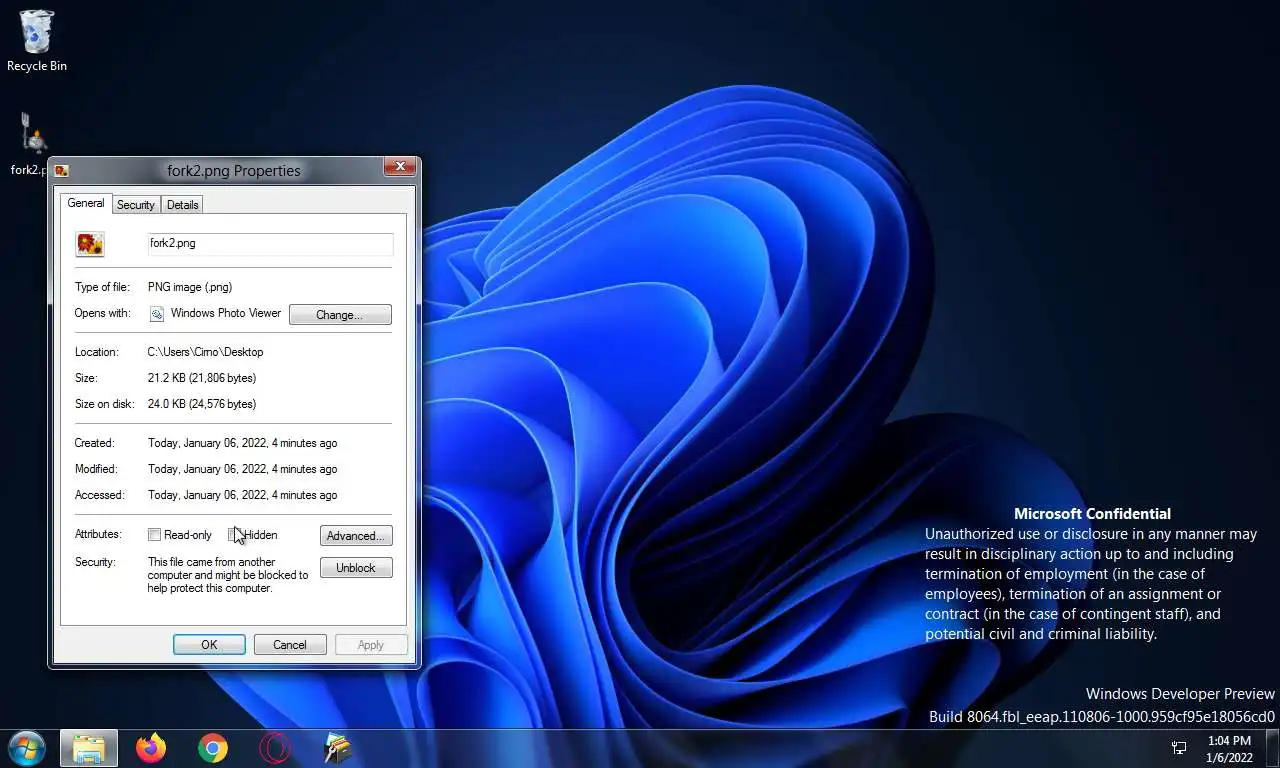Click the Modified date value

tap(243, 469)
